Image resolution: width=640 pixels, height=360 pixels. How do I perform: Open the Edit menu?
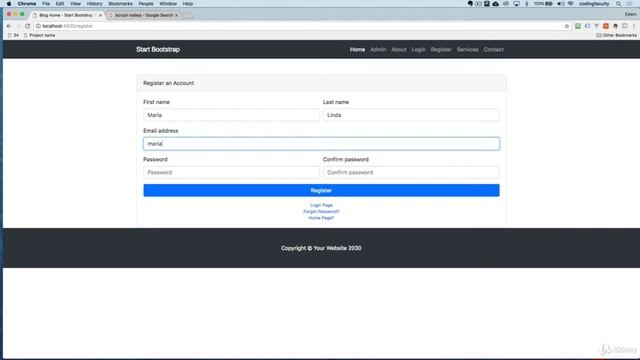tap(60, 4)
